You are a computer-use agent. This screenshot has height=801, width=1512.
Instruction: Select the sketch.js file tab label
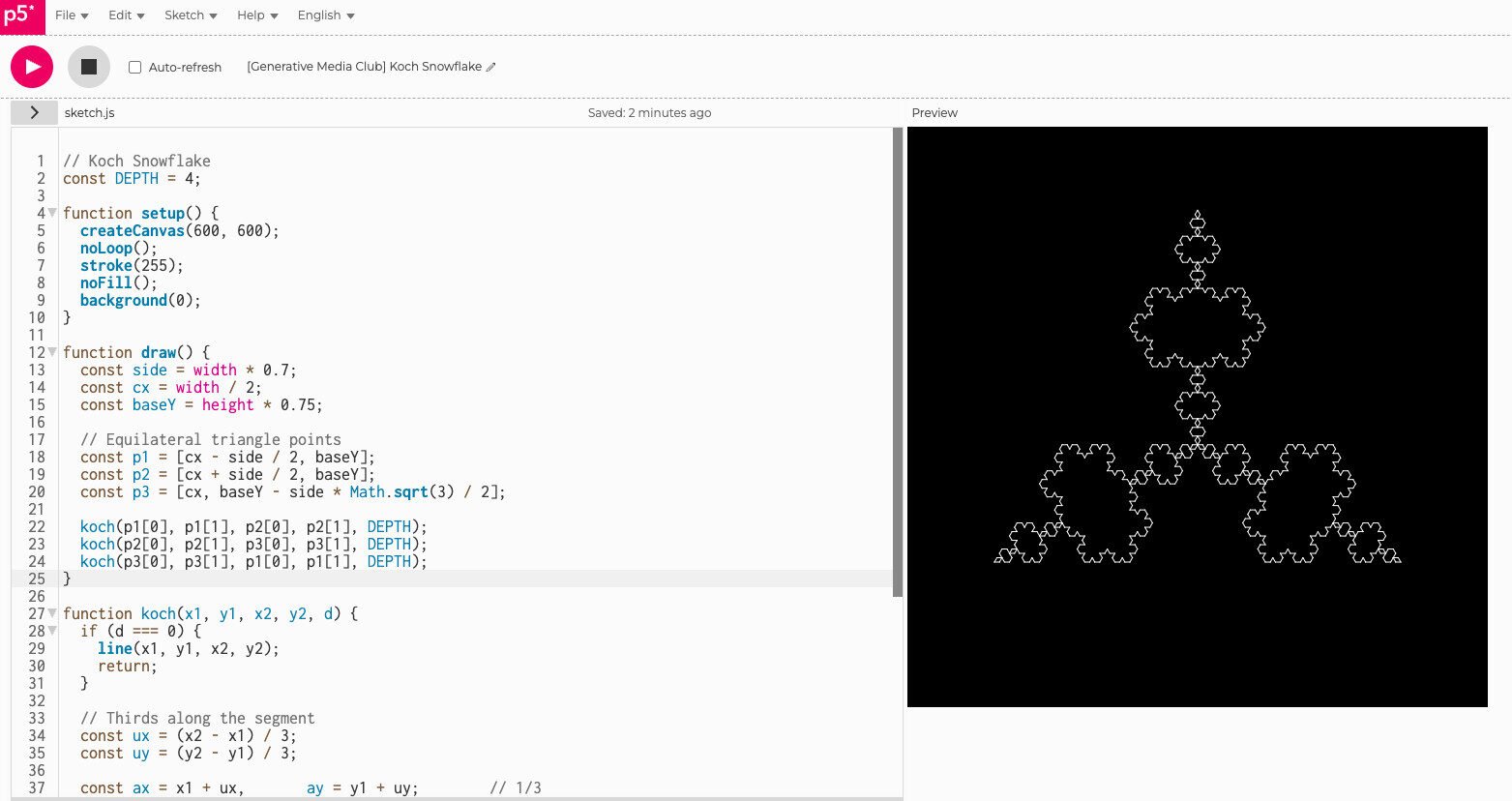coord(89,112)
